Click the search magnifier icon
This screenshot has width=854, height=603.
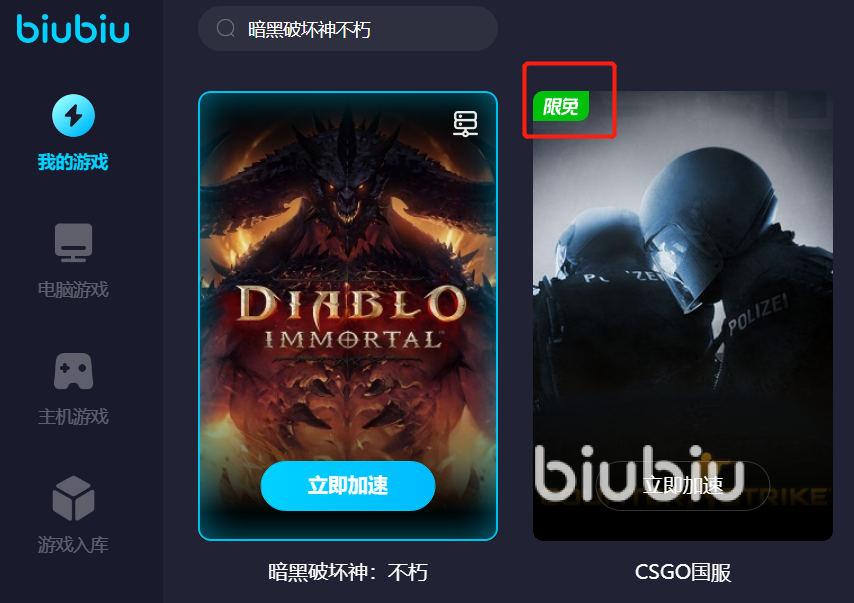pos(225,28)
